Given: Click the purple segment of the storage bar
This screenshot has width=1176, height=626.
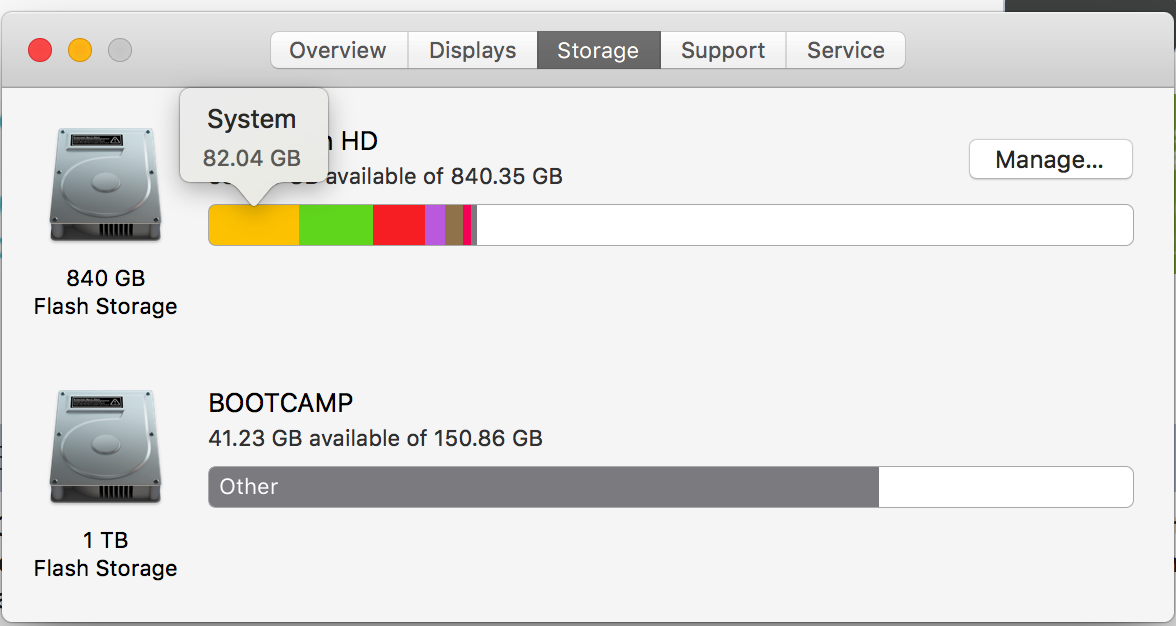Looking at the screenshot, I should 435,225.
